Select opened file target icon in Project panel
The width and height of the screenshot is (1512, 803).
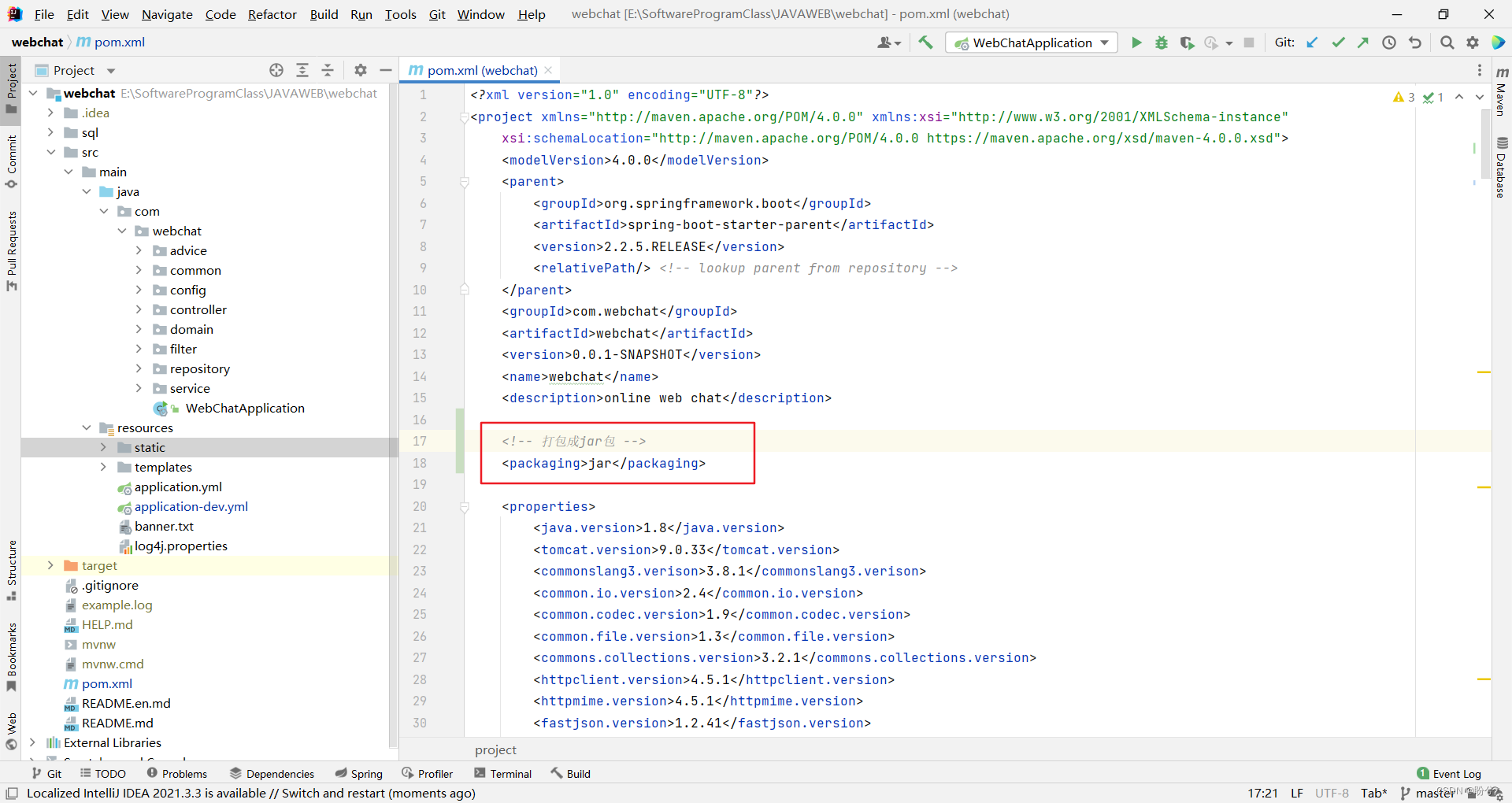pos(276,70)
